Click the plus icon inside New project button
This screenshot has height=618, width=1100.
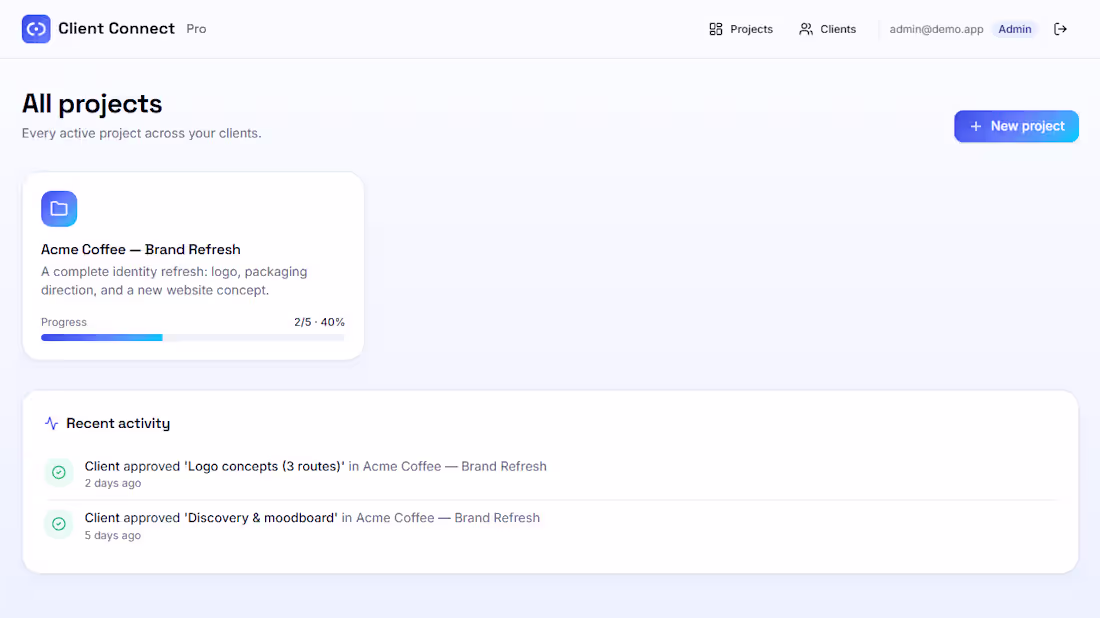coord(976,126)
